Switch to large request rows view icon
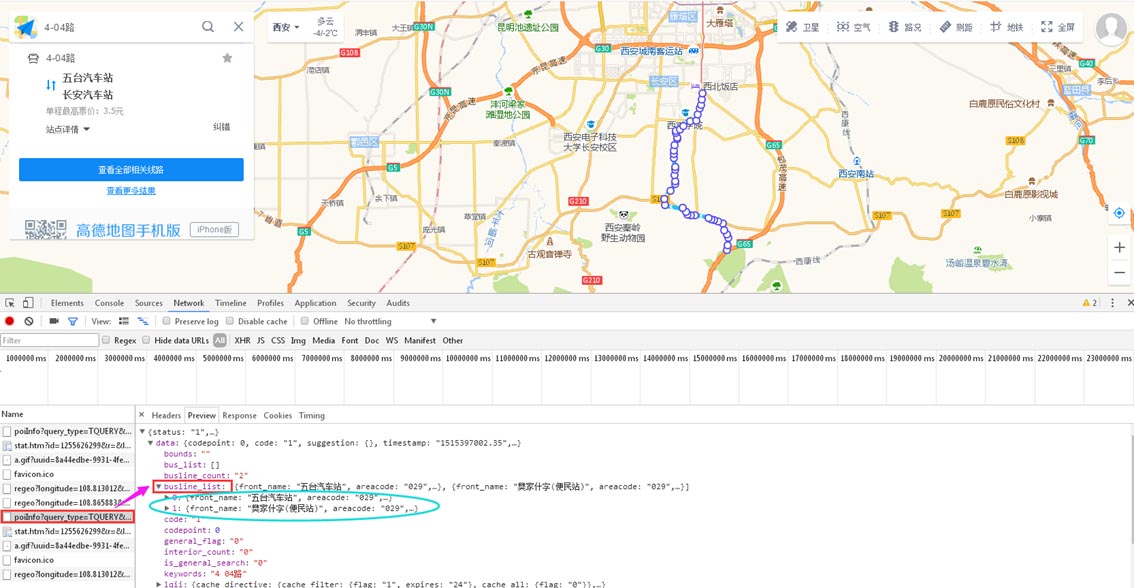The image size is (1134, 588). coord(124,321)
